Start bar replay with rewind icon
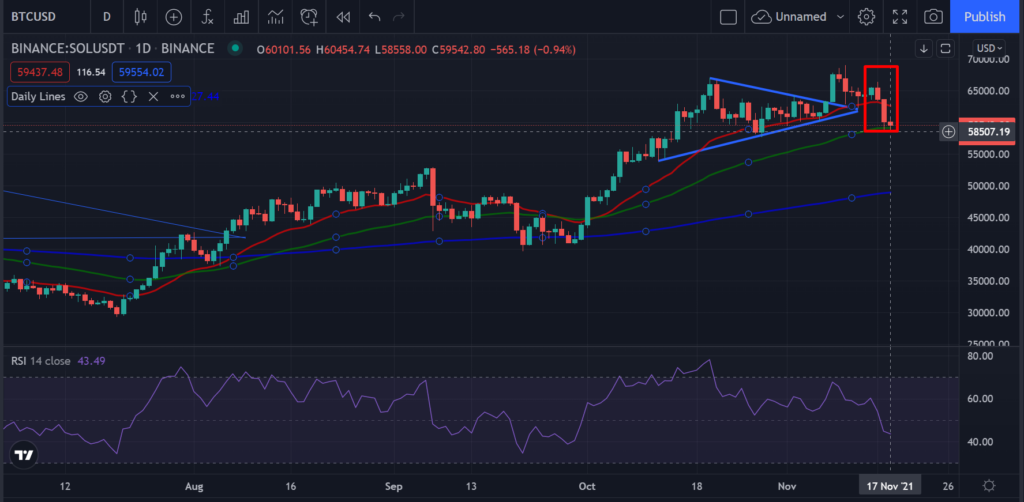Screen dimensions: 1024x502 (344, 17)
